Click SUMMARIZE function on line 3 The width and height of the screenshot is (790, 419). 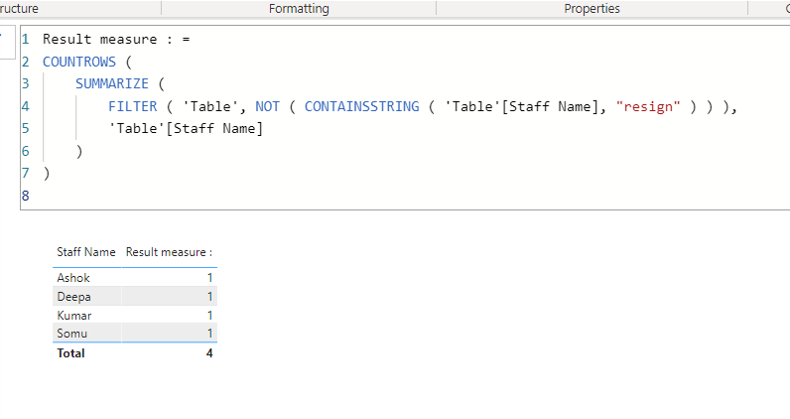[x=112, y=84]
